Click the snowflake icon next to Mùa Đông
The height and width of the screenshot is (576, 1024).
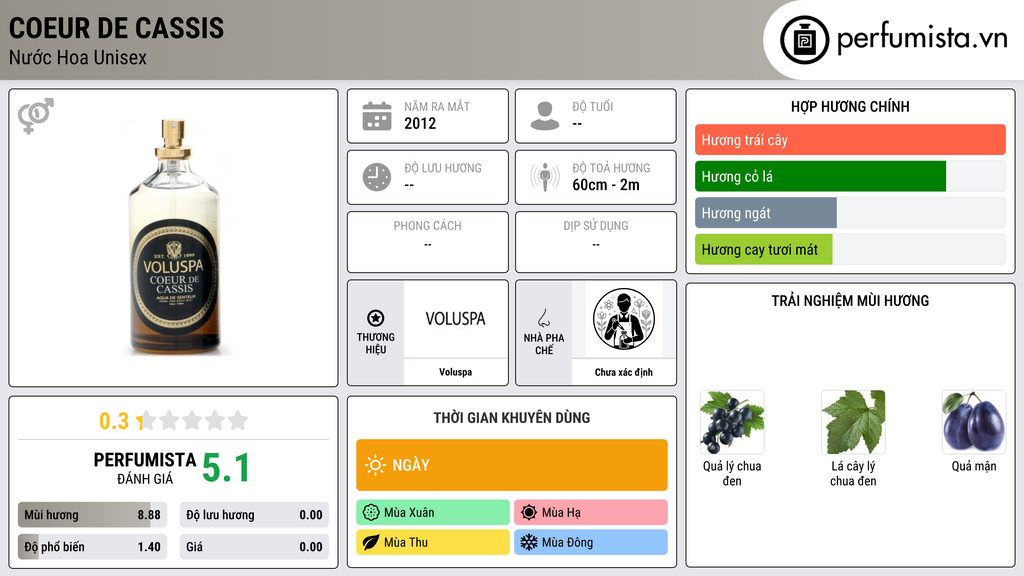coord(529,543)
